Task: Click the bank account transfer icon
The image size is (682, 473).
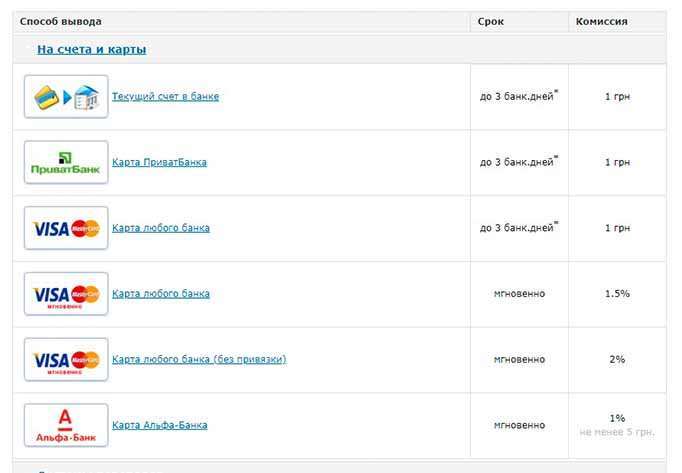Action: (x=66, y=97)
